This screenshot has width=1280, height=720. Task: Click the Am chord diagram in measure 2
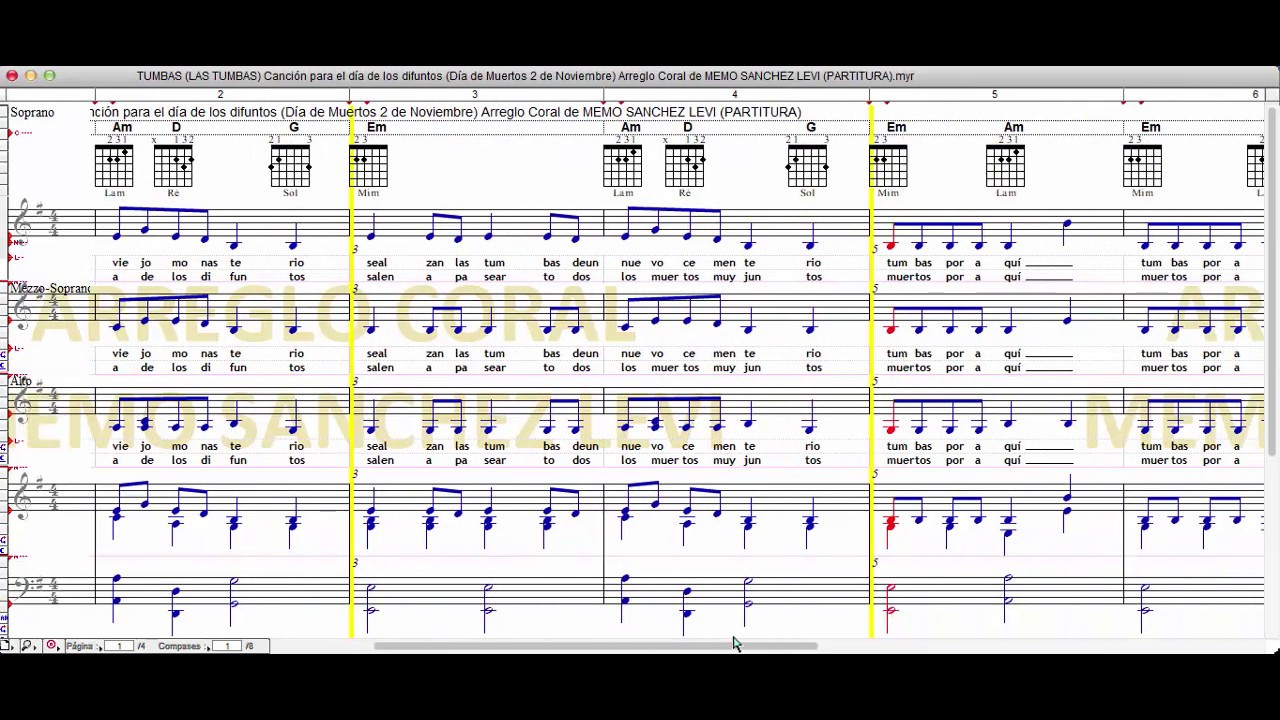coord(115,166)
